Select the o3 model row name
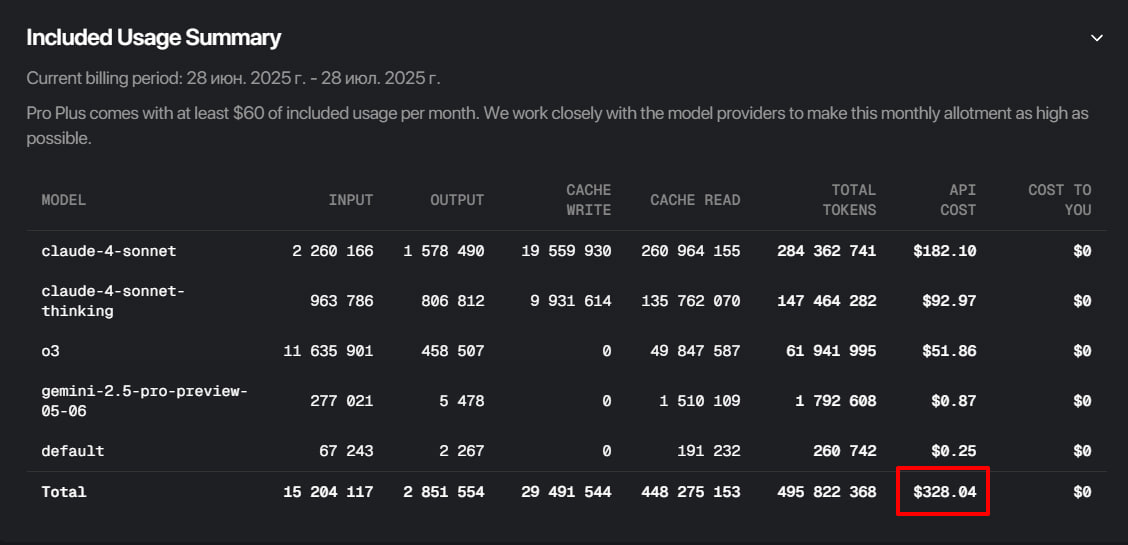 (50, 351)
